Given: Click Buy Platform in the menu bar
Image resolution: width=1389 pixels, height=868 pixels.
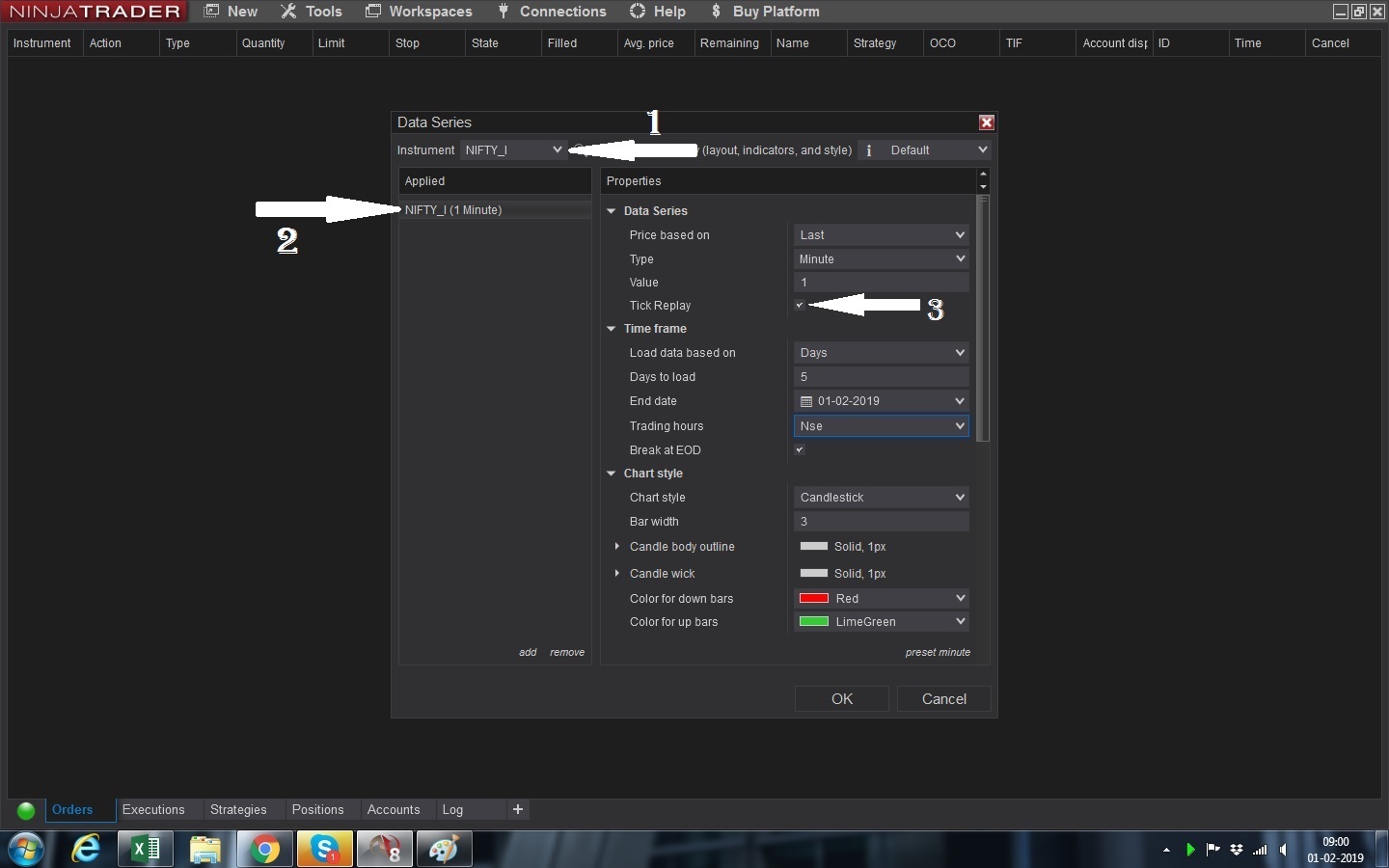Looking at the screenshot, I should coord(765,12).
